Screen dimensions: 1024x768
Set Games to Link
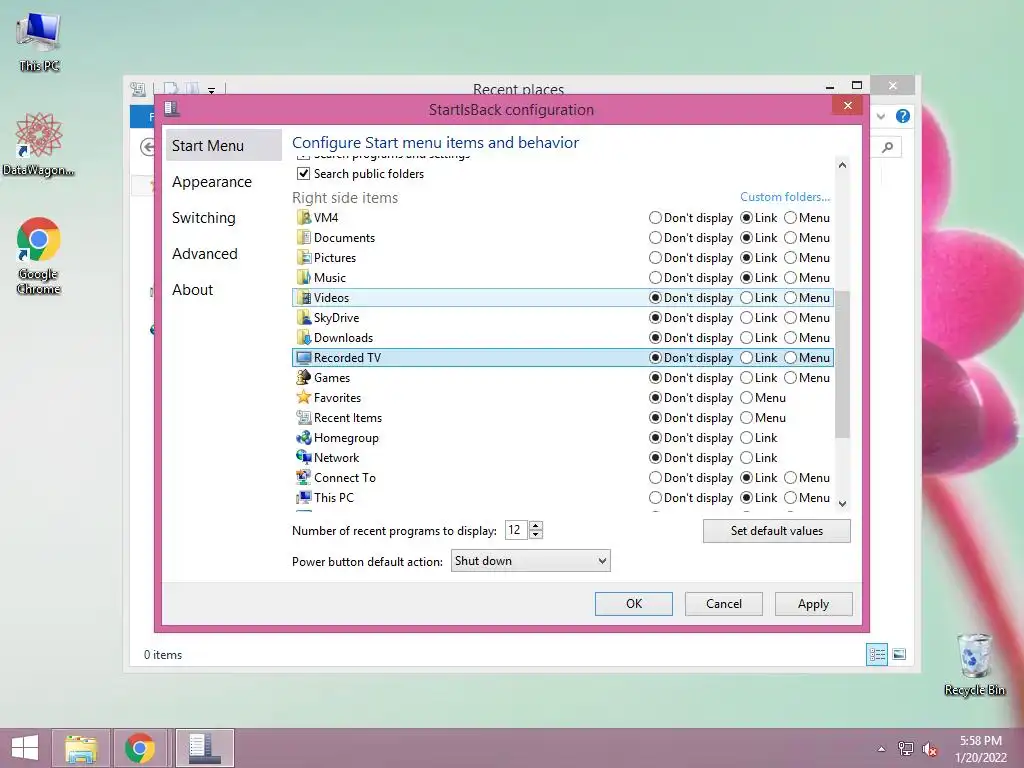click(746, 377)
